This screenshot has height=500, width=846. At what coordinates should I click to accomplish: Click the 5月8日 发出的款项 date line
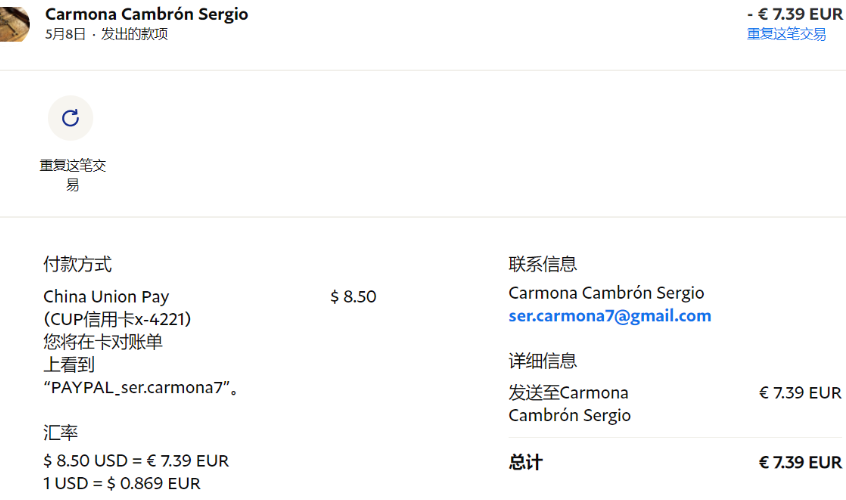click(106, 34)
